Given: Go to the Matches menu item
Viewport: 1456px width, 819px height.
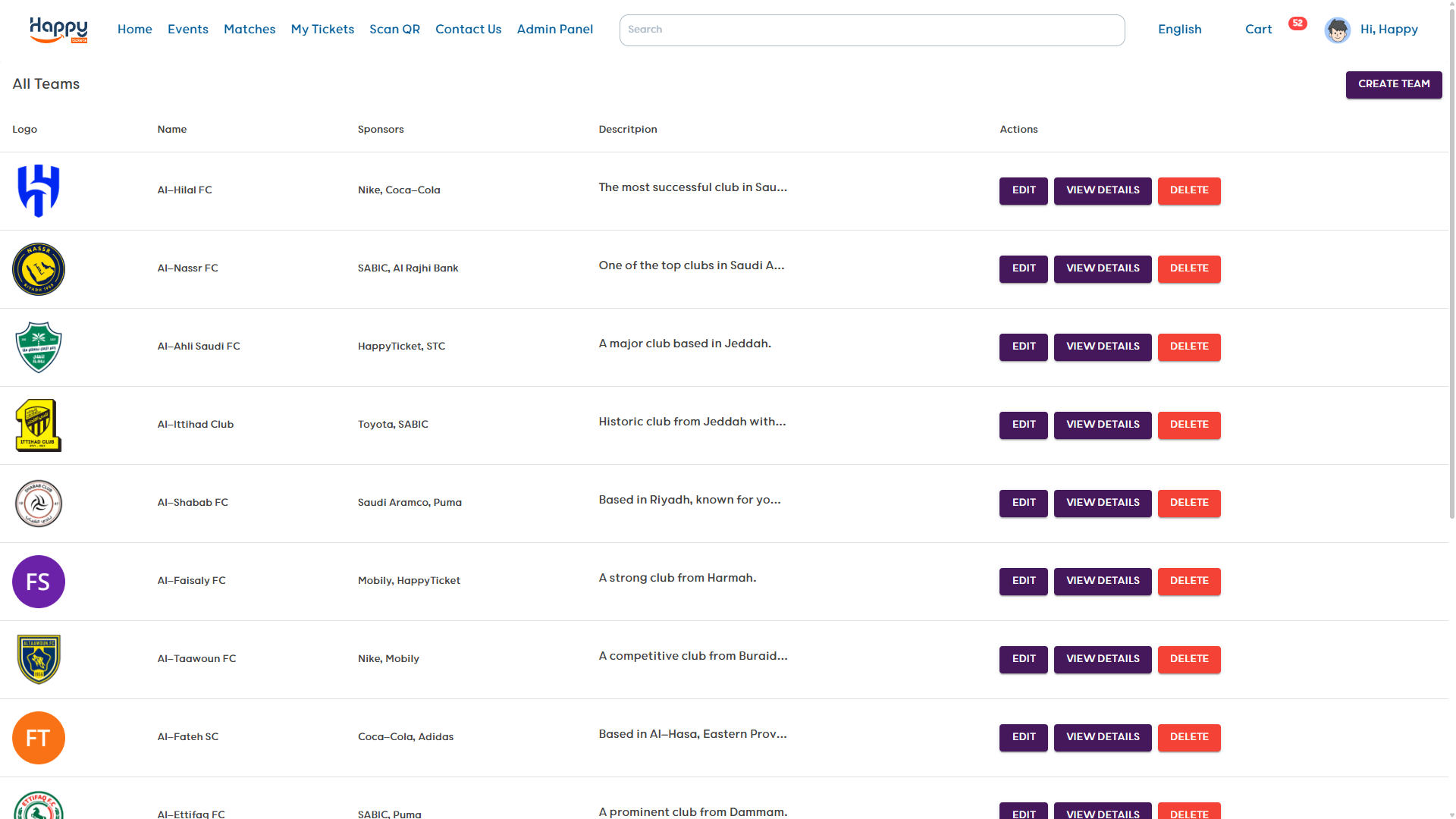Looking at the screenshot, I should tap(249, 30).
